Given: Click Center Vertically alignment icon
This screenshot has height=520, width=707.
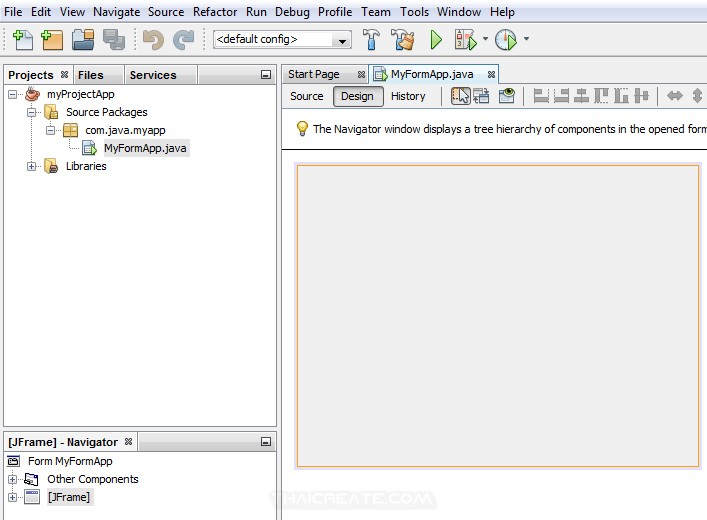Looking at the screenshot, I should tap(641, 96).
